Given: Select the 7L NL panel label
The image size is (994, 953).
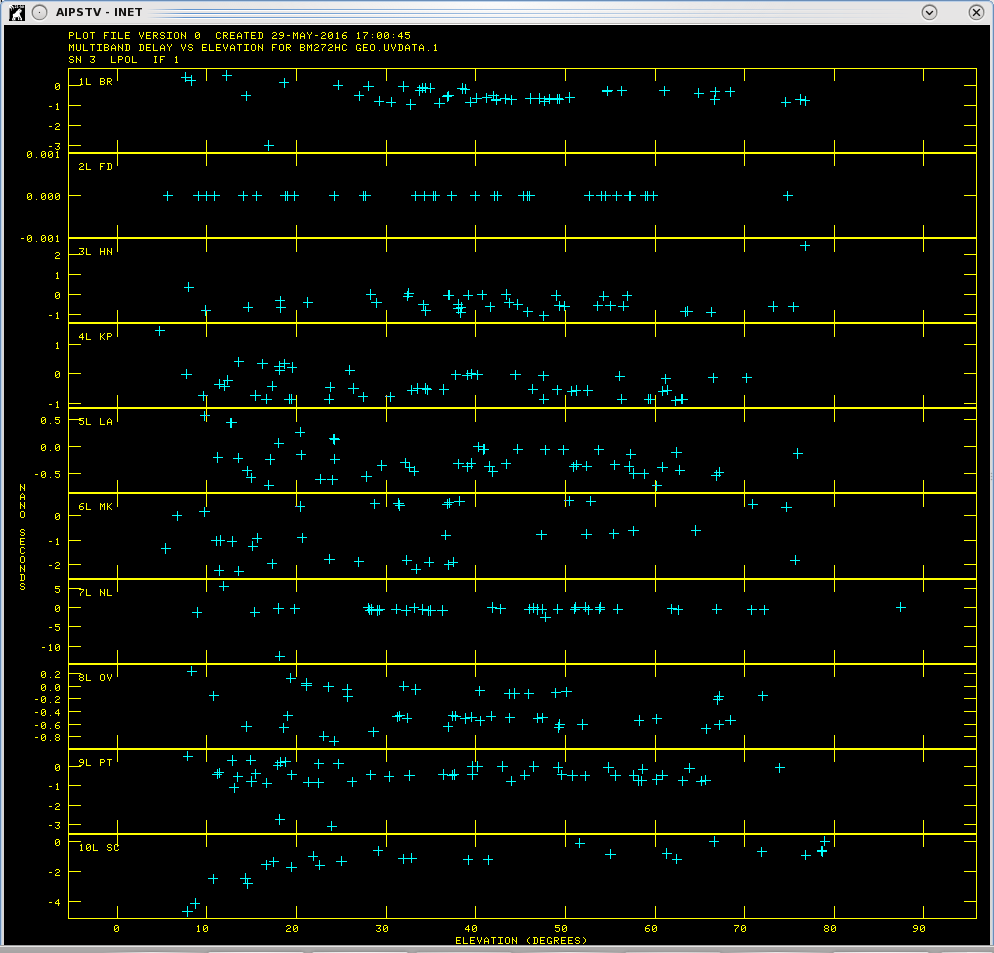Looking at the screenshot, I should click(x=96, y=593).
